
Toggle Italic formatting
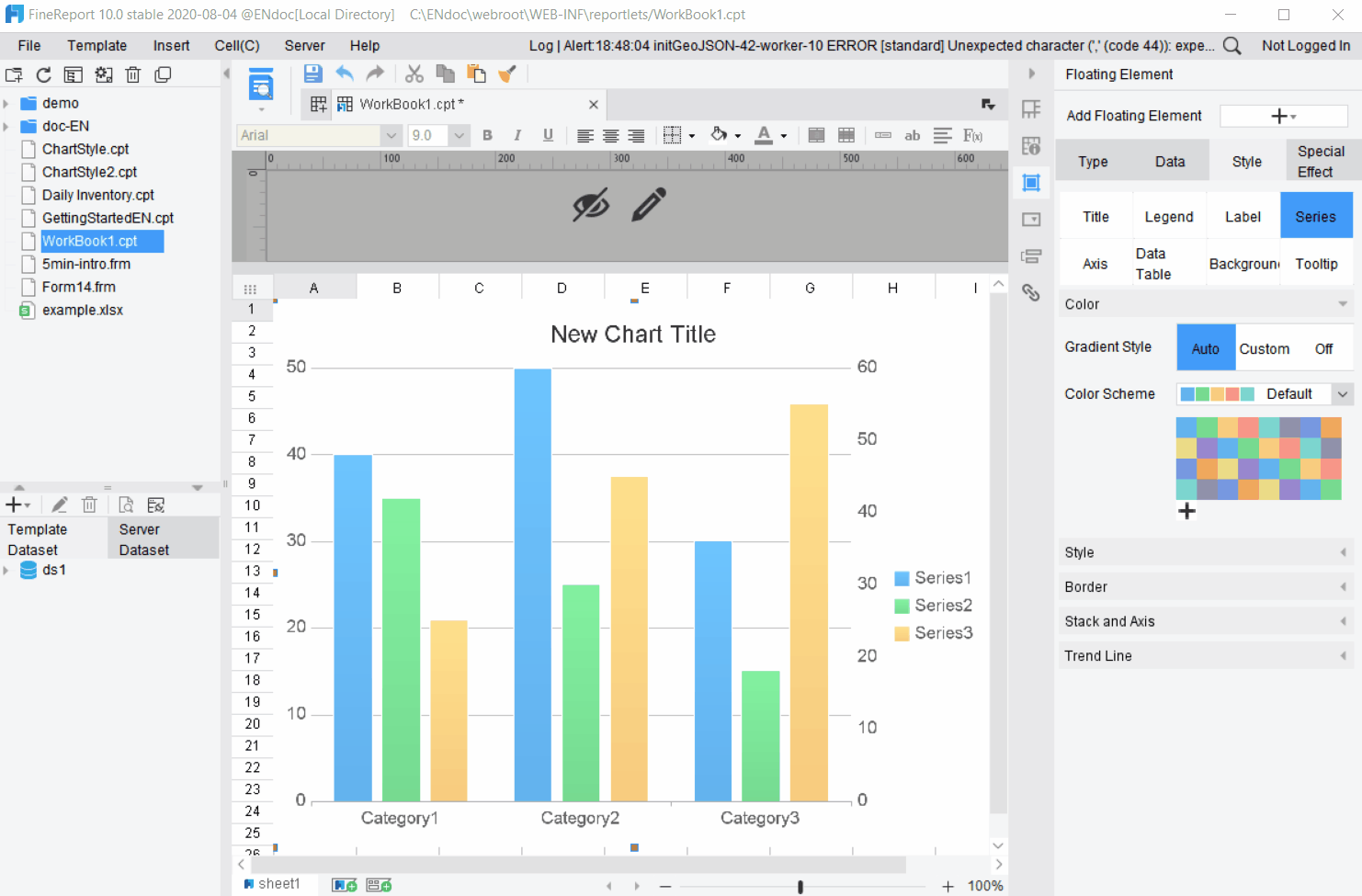pos(518,136)
